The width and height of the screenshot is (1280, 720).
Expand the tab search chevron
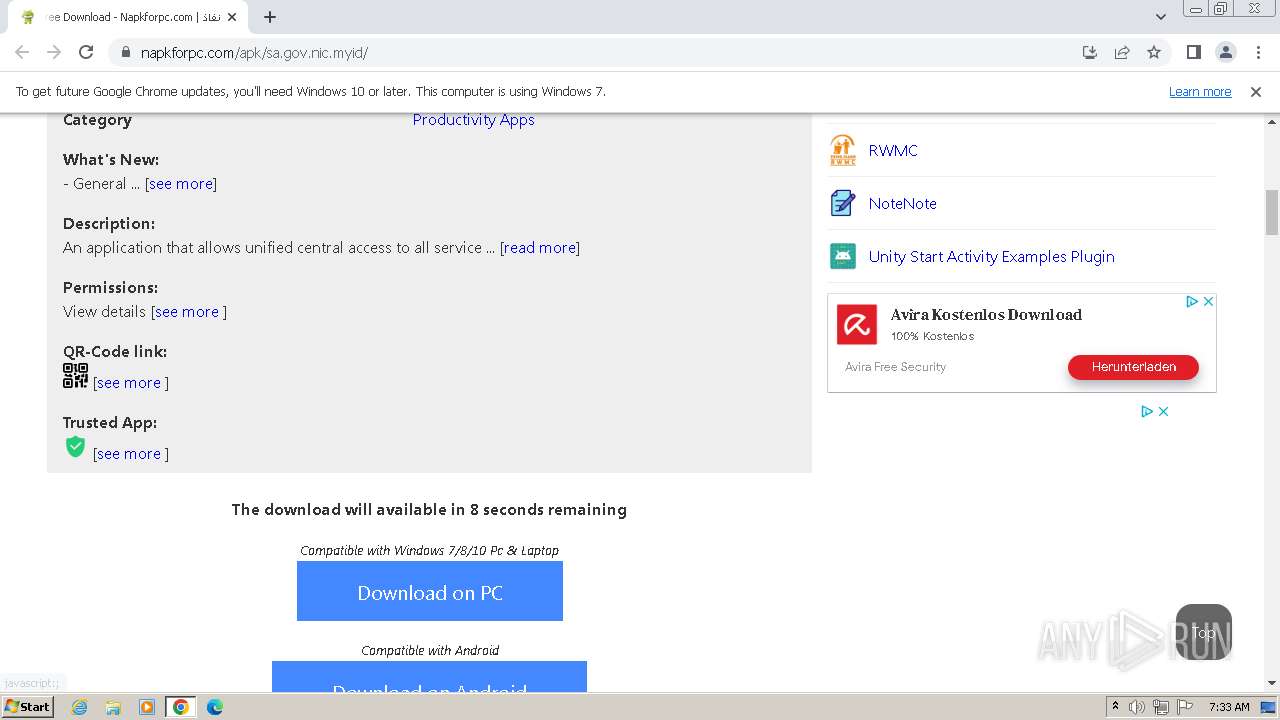point(1160,17)
